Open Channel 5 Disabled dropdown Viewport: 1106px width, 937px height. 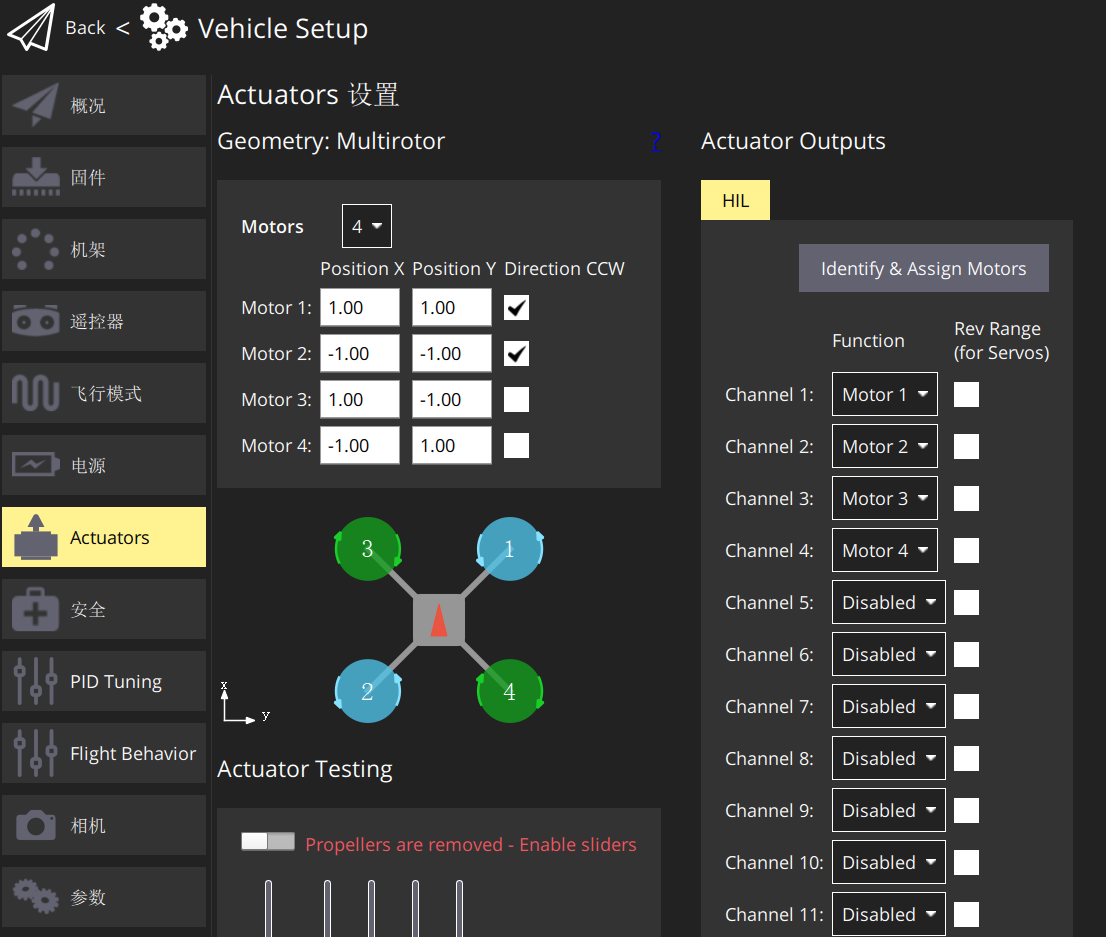(889, 603)
